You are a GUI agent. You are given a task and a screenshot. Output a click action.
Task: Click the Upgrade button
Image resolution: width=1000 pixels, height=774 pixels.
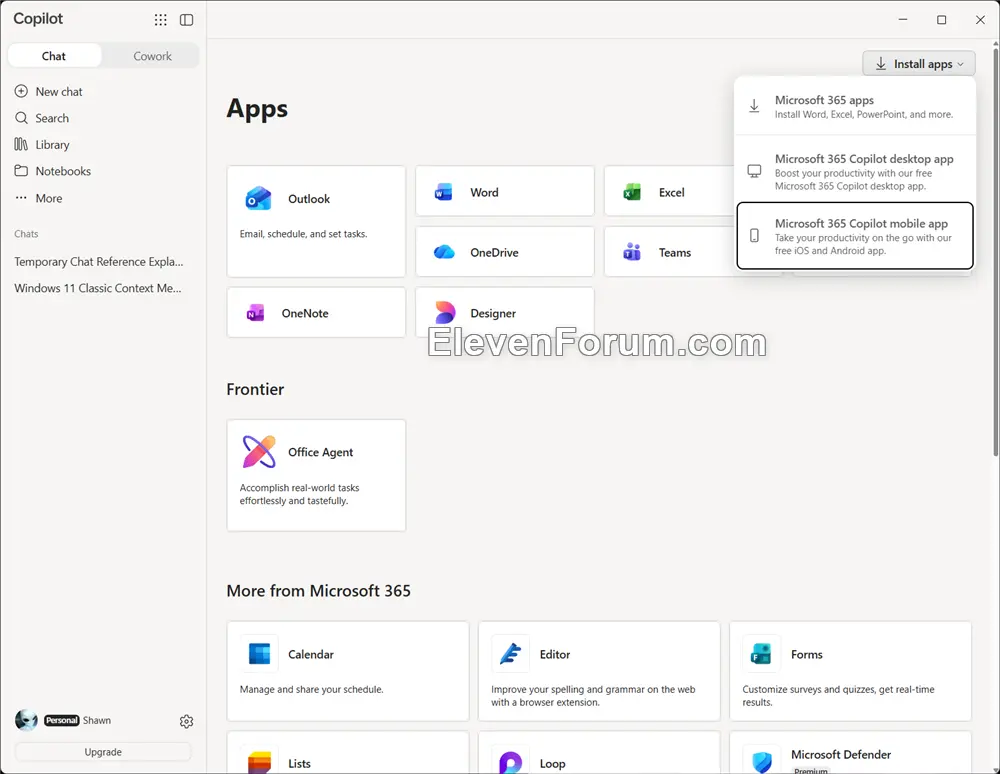pos(103,752)
